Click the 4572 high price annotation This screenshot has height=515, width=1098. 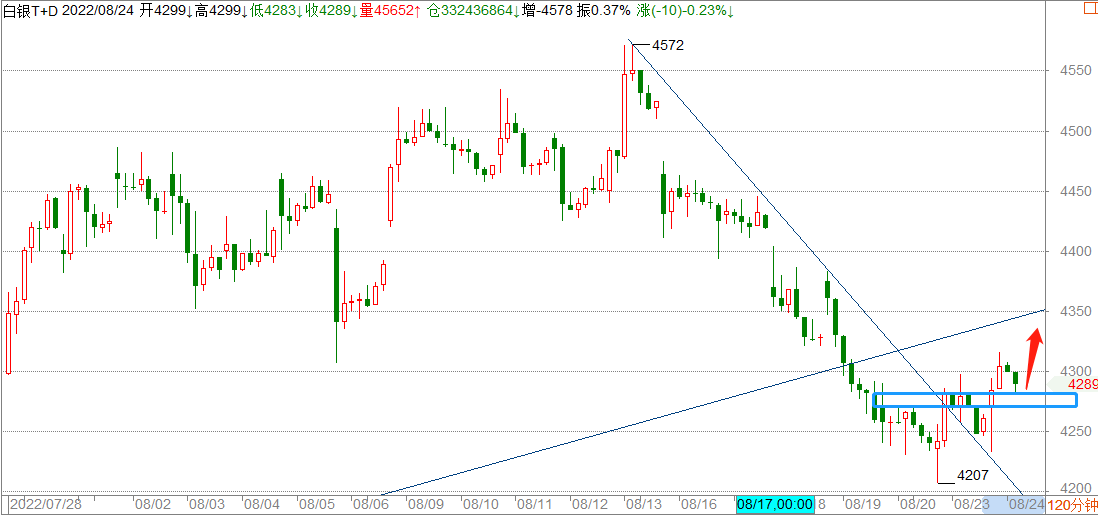point(667,46)
